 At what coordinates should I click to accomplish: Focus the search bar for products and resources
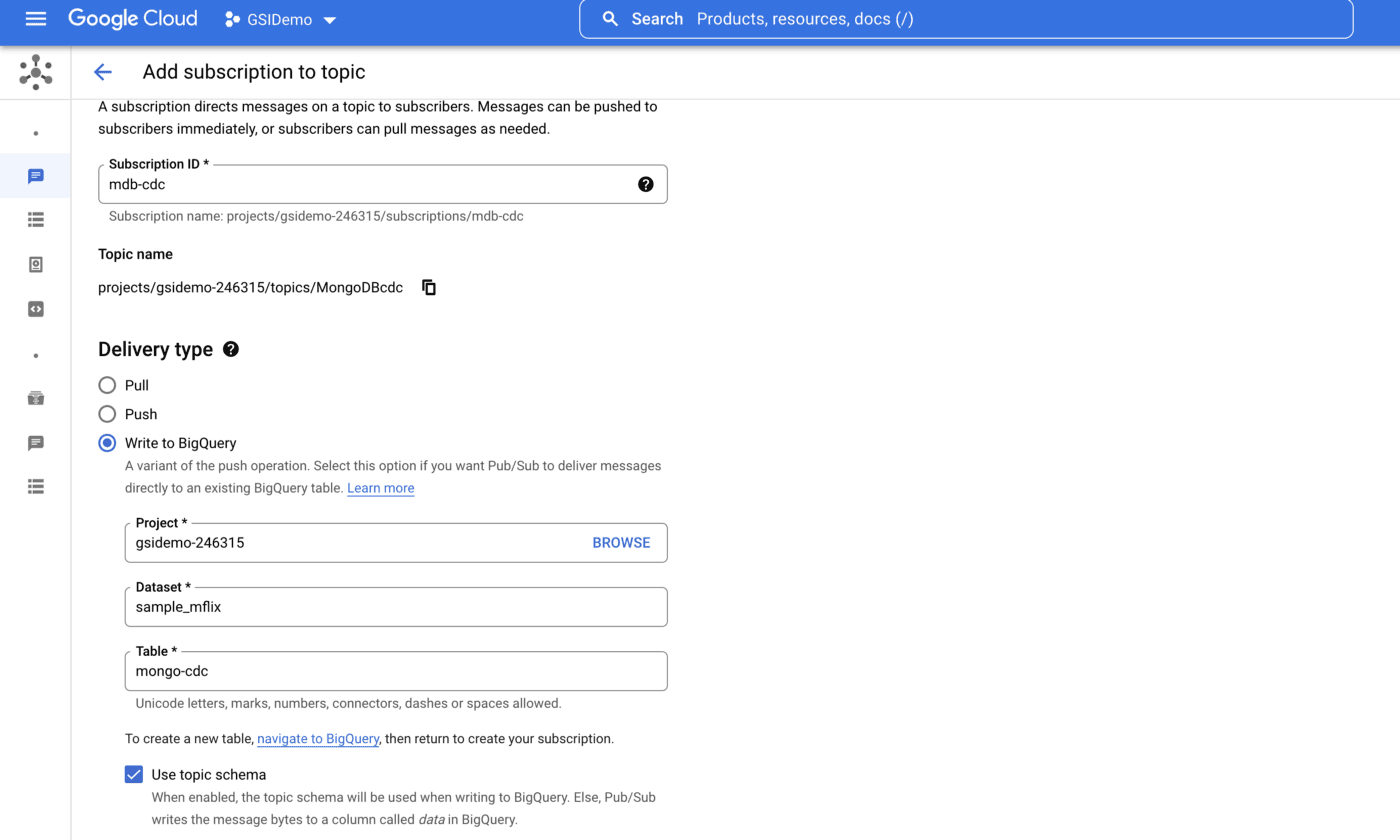(x=965, y=19)
